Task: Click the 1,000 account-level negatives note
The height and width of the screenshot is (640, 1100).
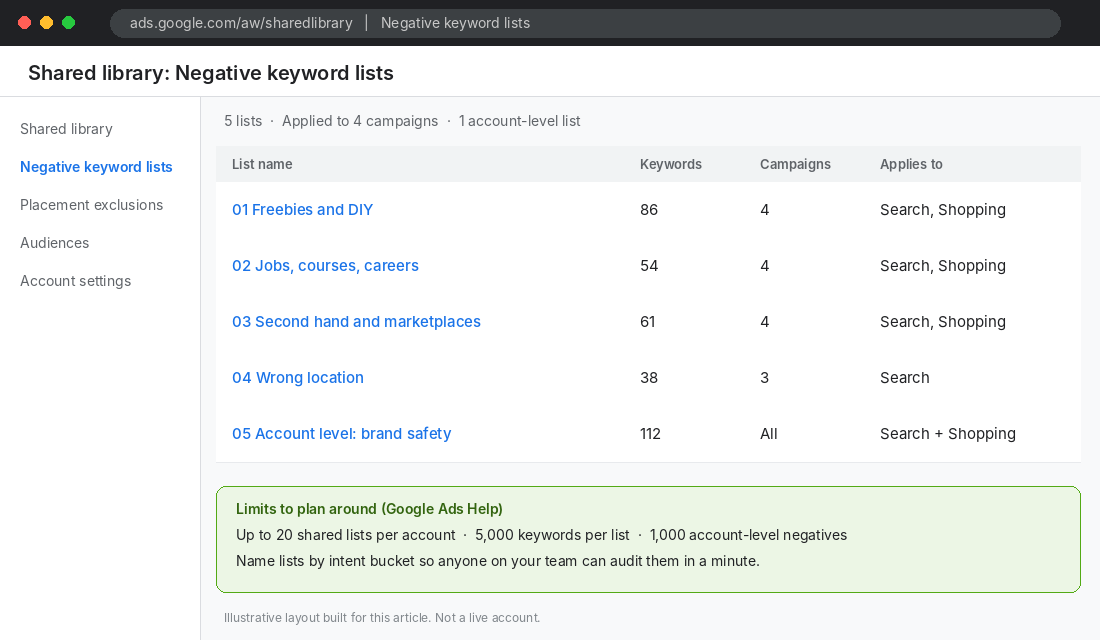Action: tap(749, 535)
